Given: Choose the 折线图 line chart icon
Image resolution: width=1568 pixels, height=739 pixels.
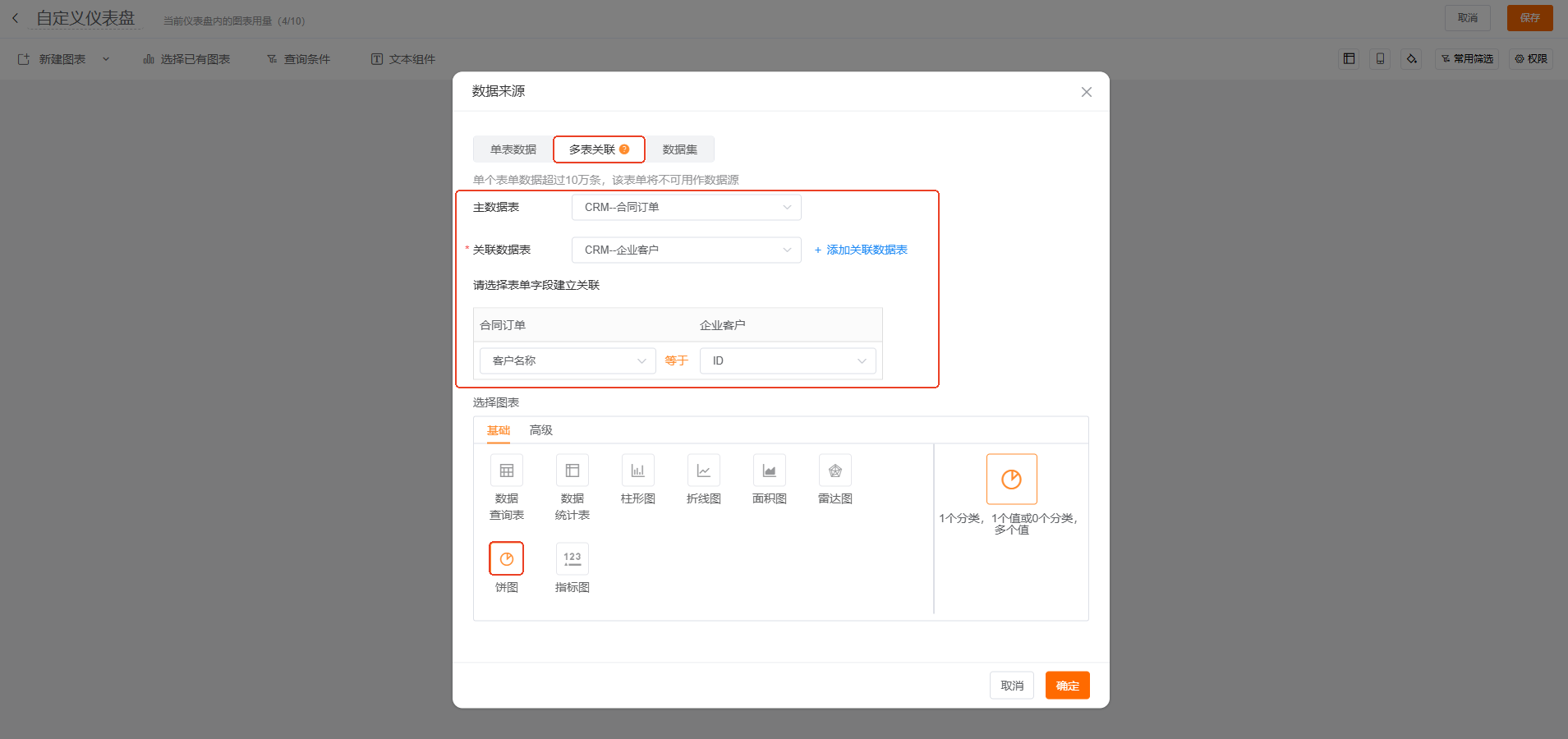Looking at the screenshot, I should (x=703, y=471).
